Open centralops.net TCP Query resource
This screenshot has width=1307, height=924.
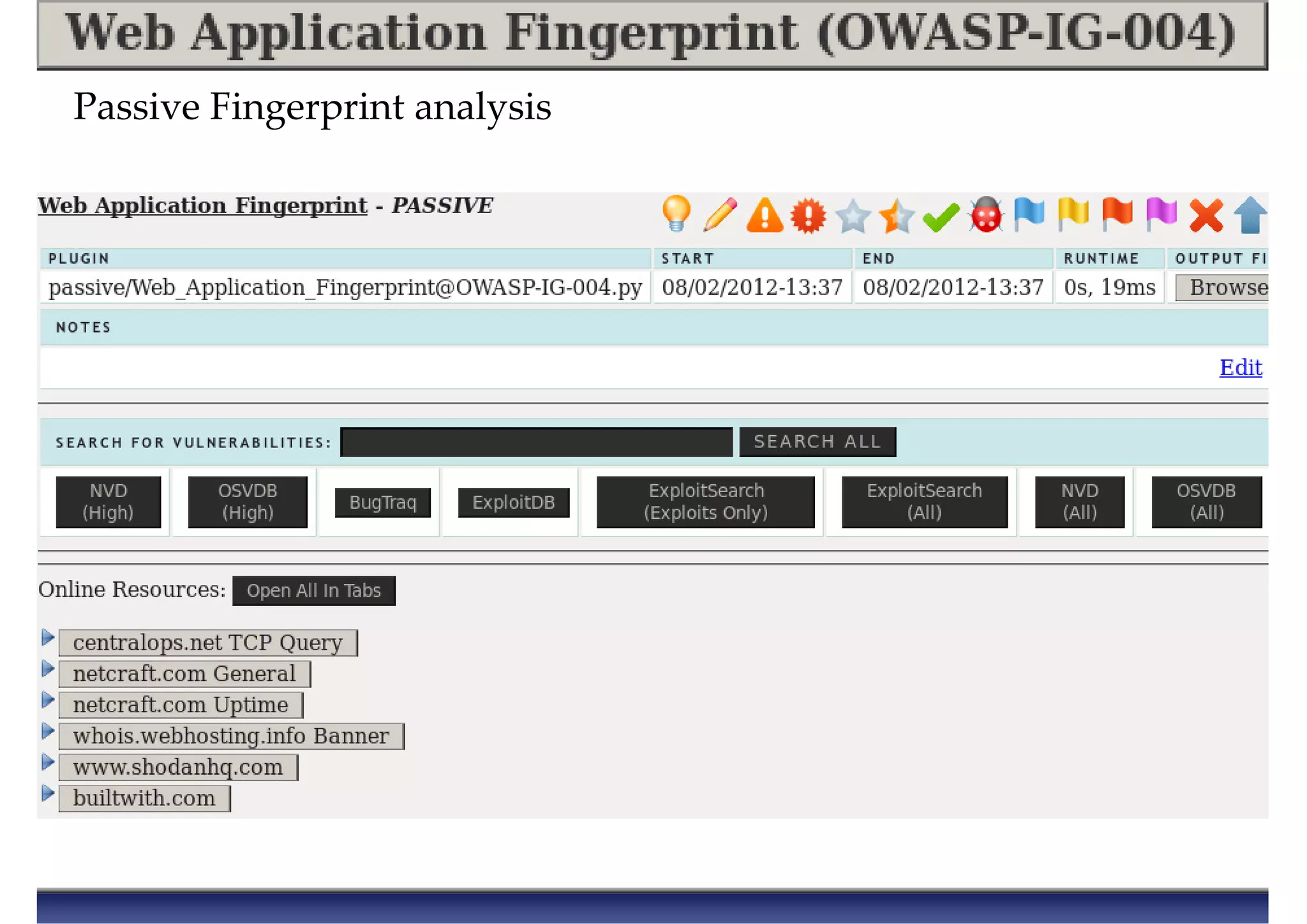coord(208,643)
